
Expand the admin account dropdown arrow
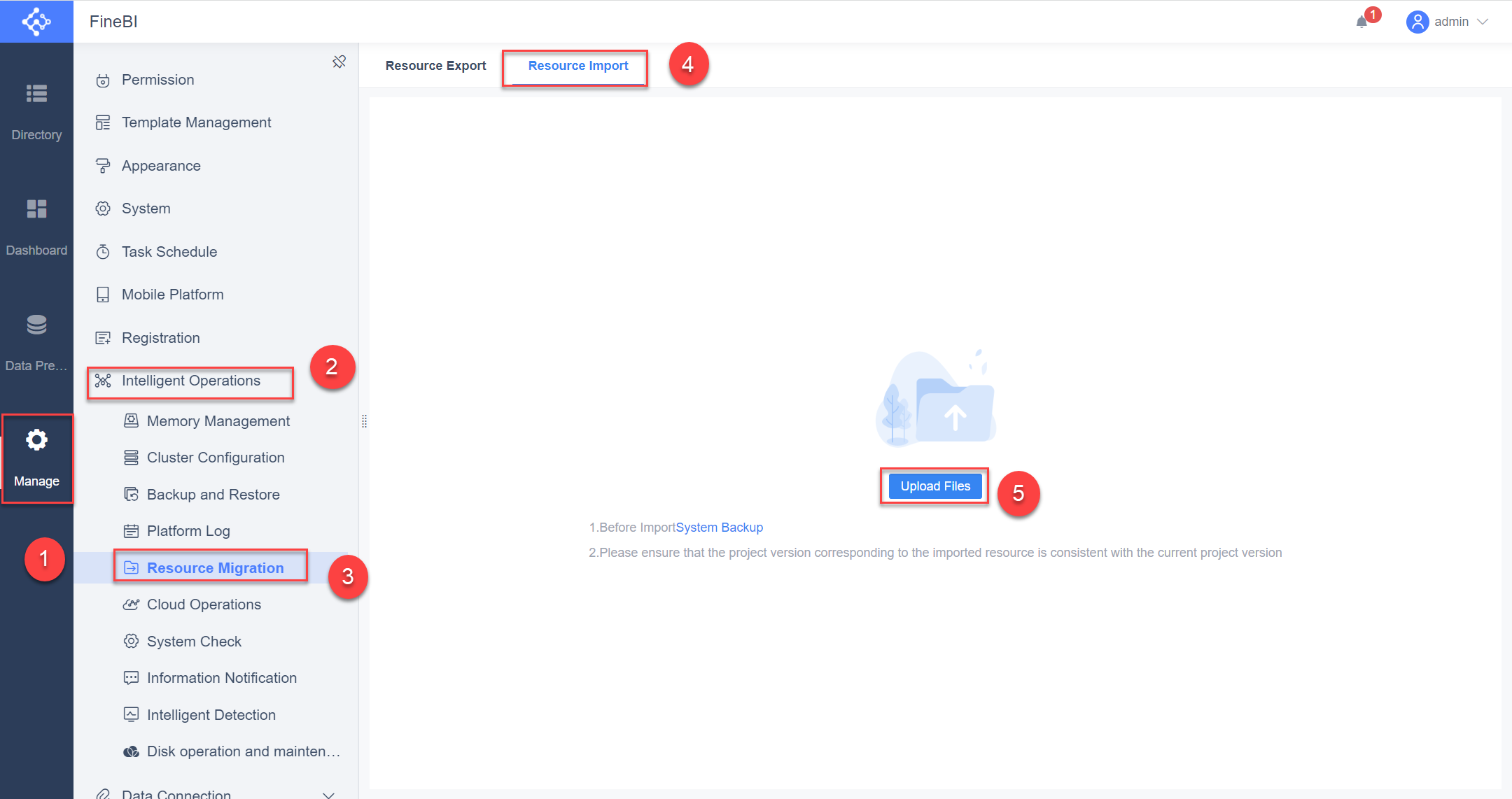(x=1483, y=22)
